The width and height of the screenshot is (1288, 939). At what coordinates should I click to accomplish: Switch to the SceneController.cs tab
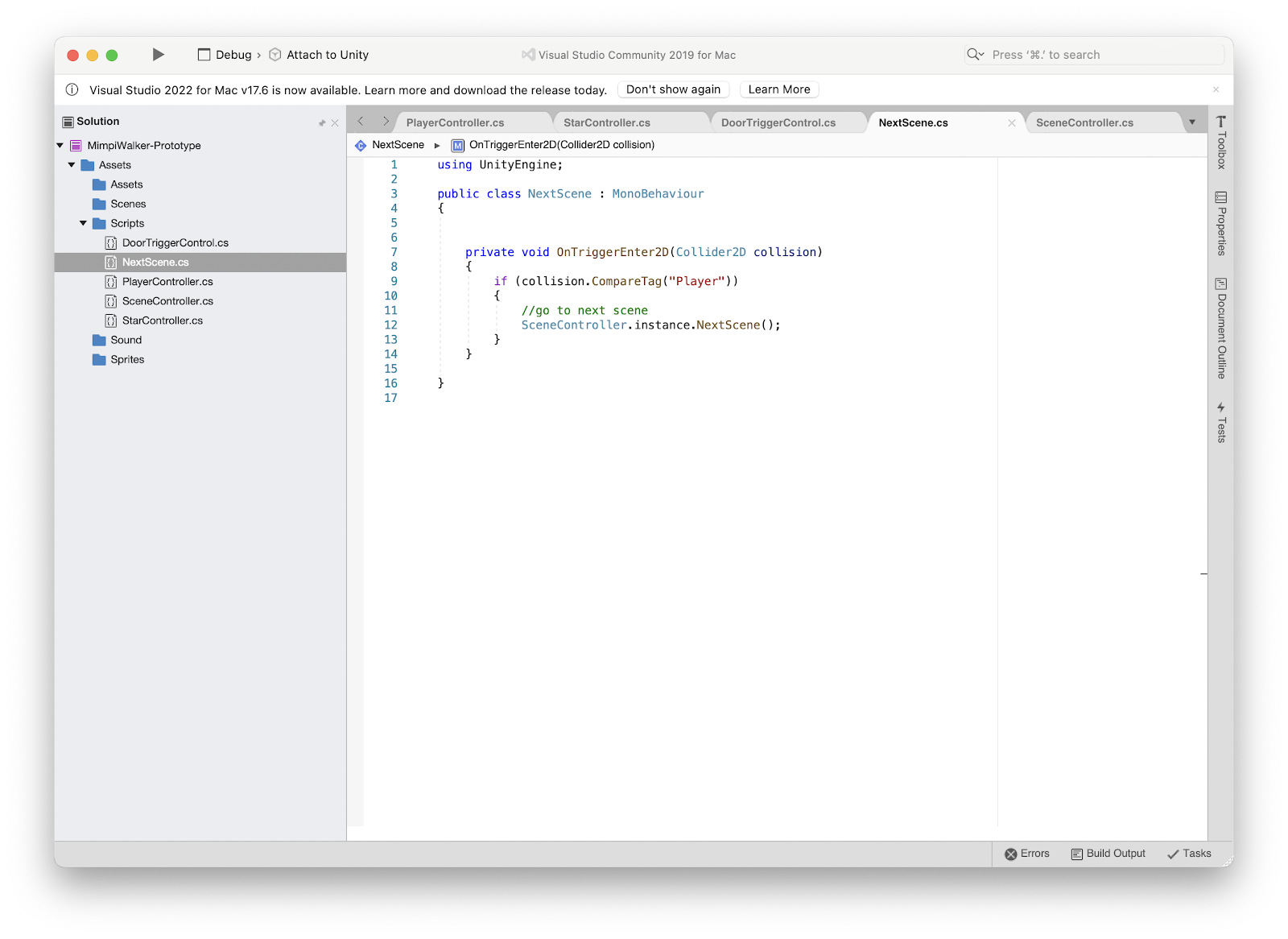(x=1084, y=122)
